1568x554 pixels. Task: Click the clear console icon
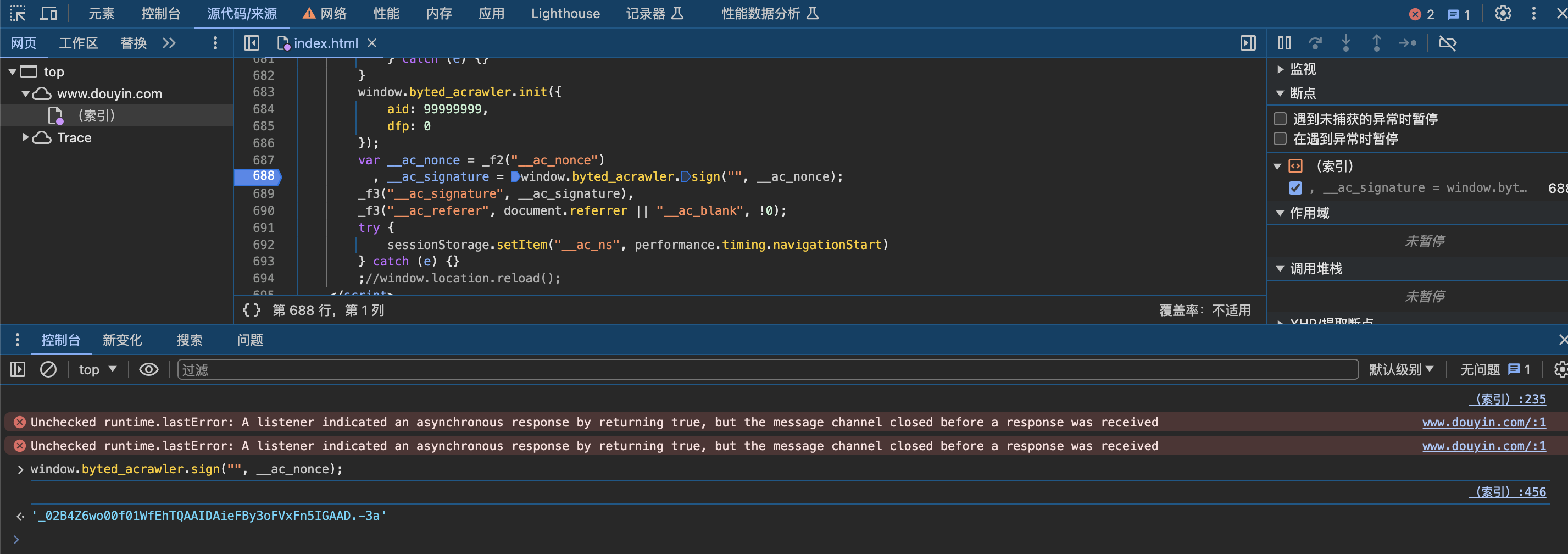tap(48, 369)
